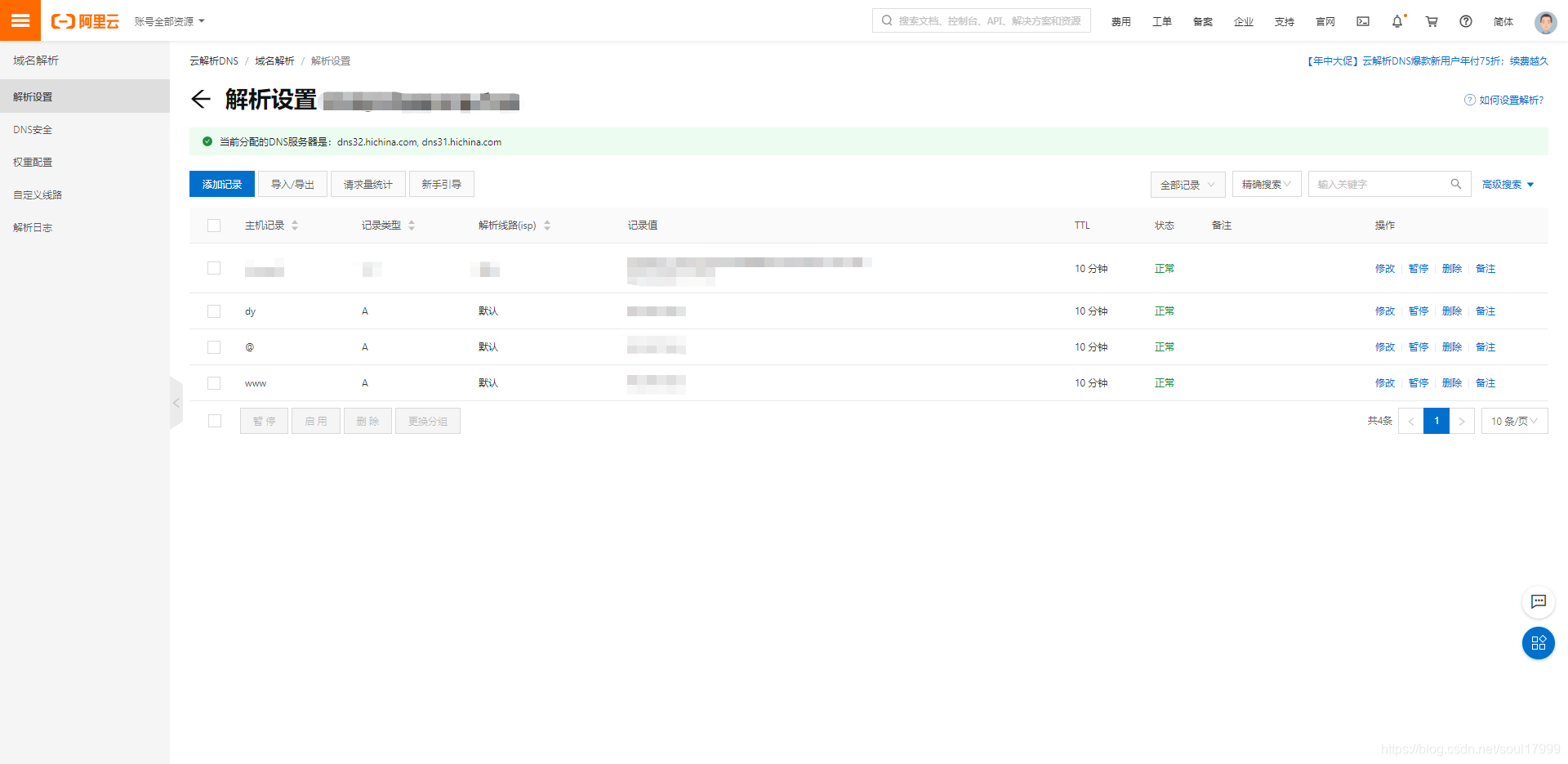The height and width of the screenshot is (764, 1568).
Task: Check the dy record's checkbox
Action: click(x=214, y=311)
